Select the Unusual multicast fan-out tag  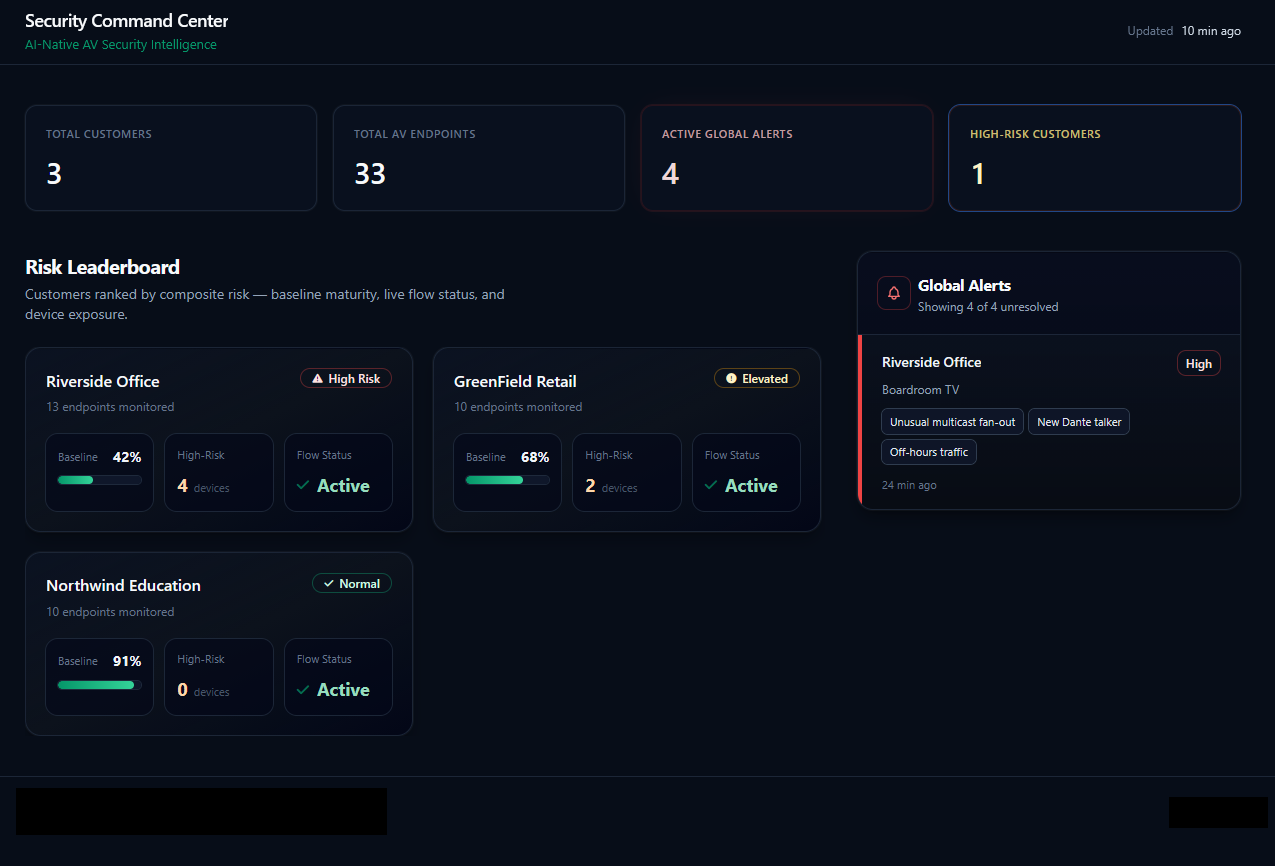(x=952, y=422)
